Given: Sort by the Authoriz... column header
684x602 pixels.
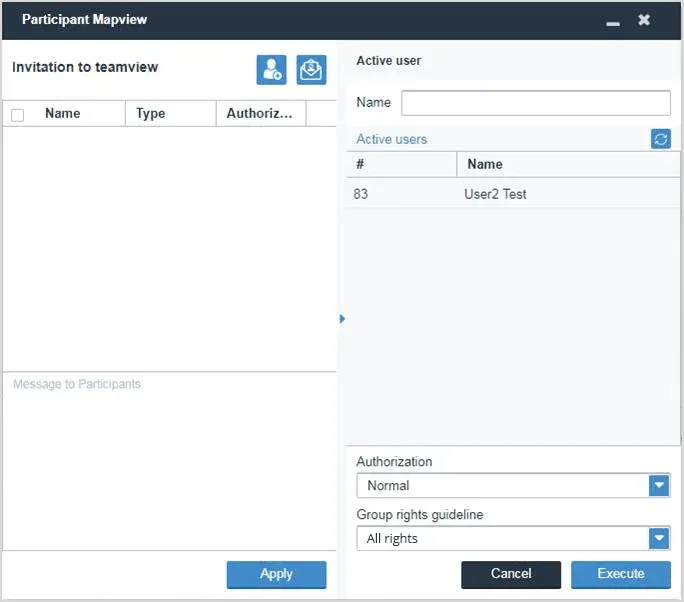Looking at the screenshot, I should 261,113.
